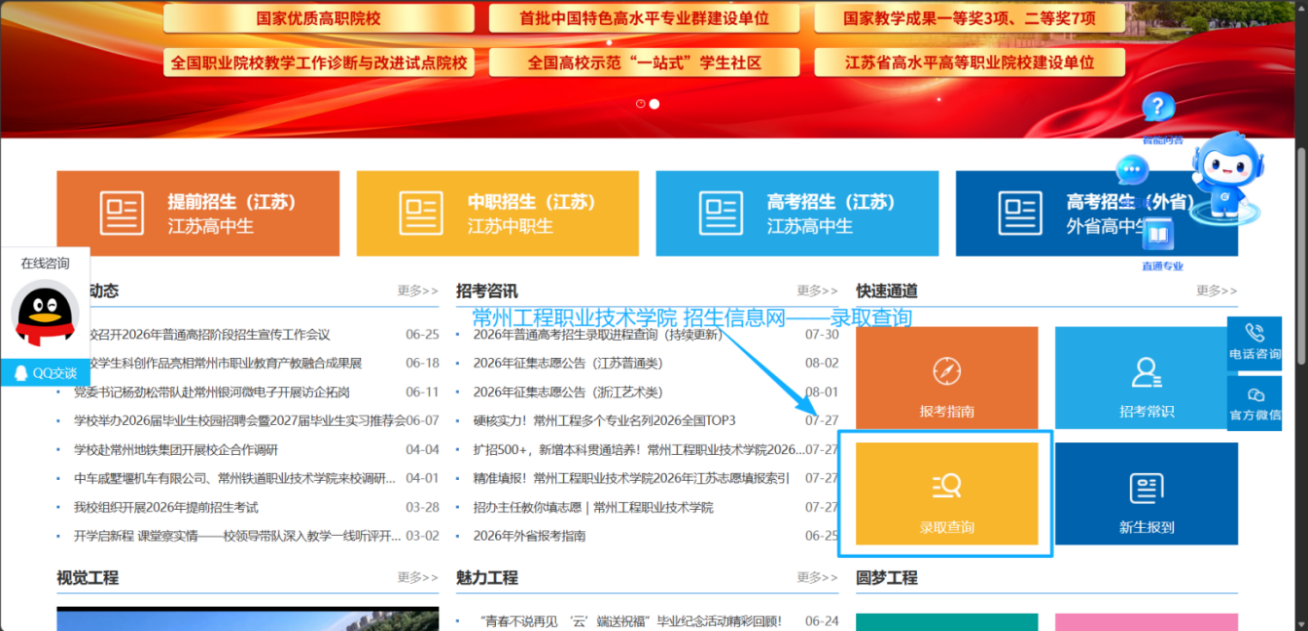Click 国家优质高职院校 banner badge
The width and height of the screenshot is (1308, 631).
point(319,18)
